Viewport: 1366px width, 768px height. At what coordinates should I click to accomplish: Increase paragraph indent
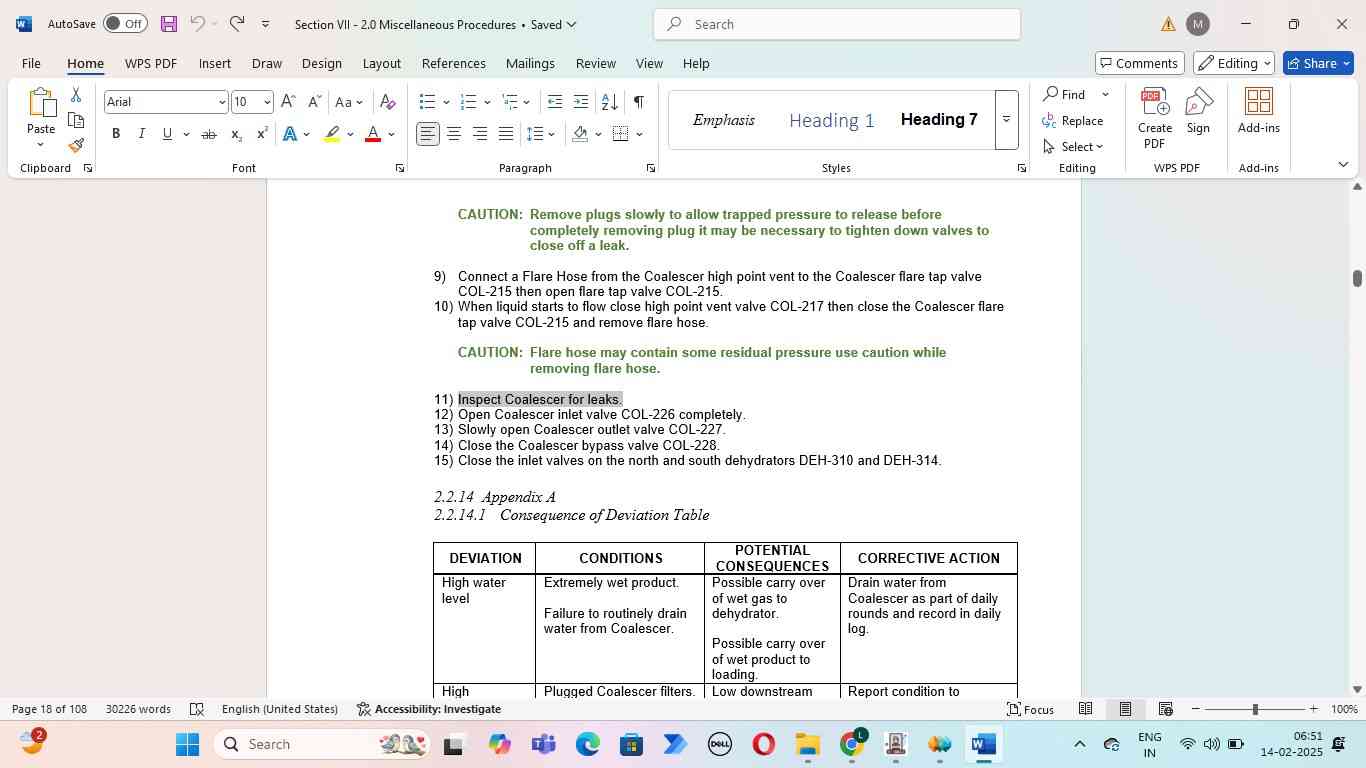581,102
